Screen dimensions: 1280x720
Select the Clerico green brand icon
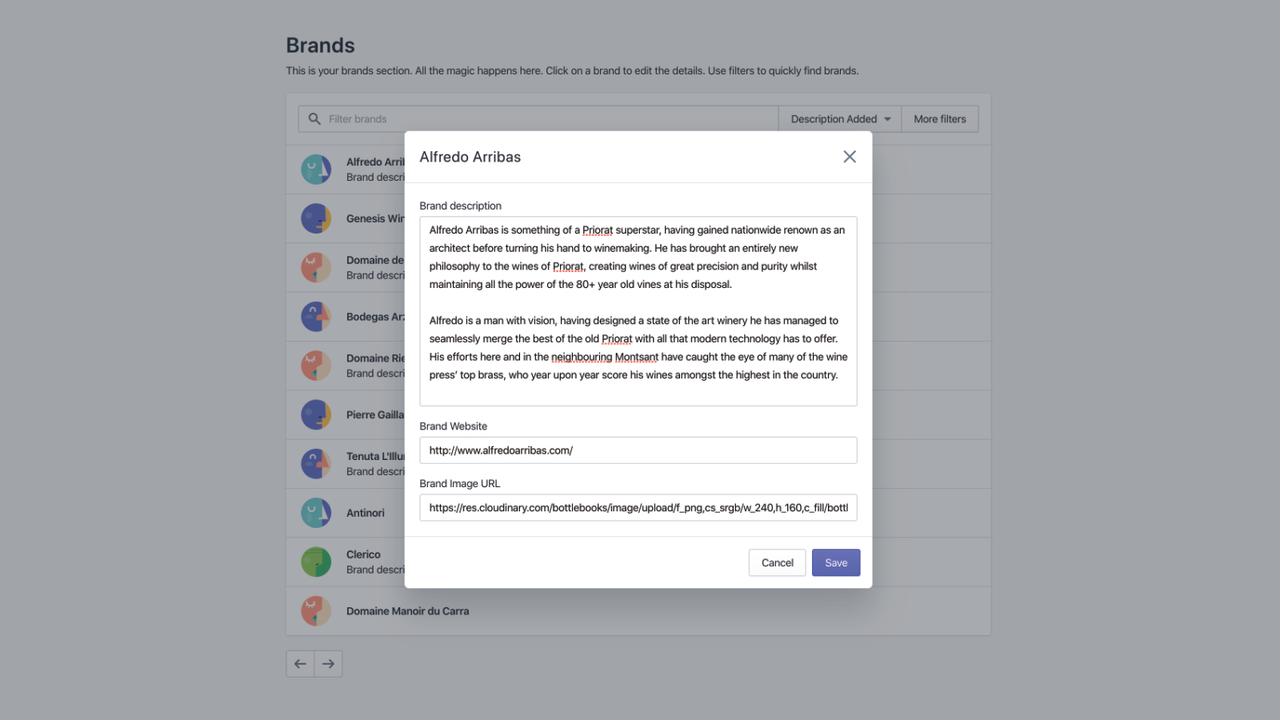point(316,561)
